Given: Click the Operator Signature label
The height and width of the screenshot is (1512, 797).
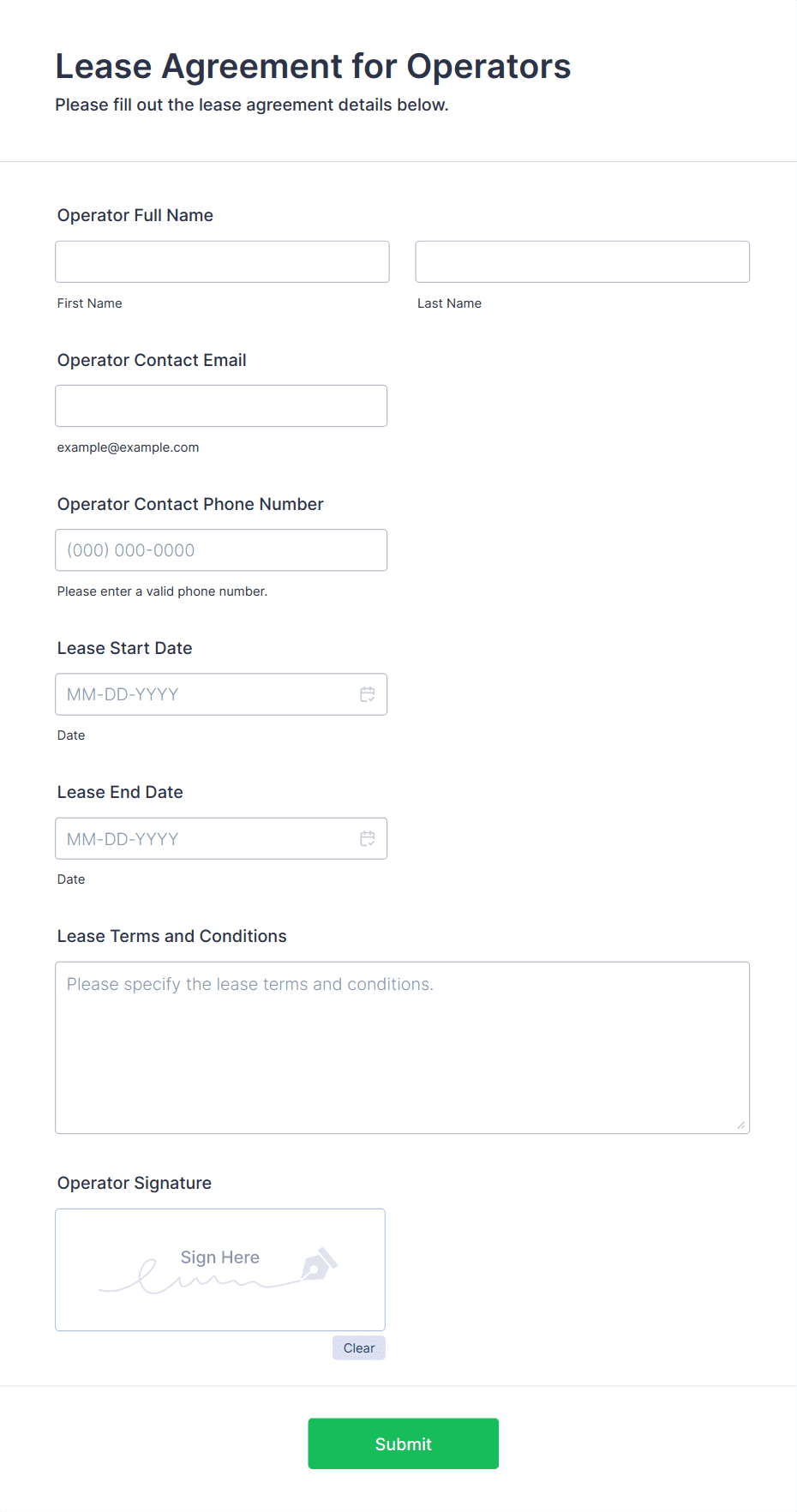Looking at the screenshot, I should tap(135, 1183).
